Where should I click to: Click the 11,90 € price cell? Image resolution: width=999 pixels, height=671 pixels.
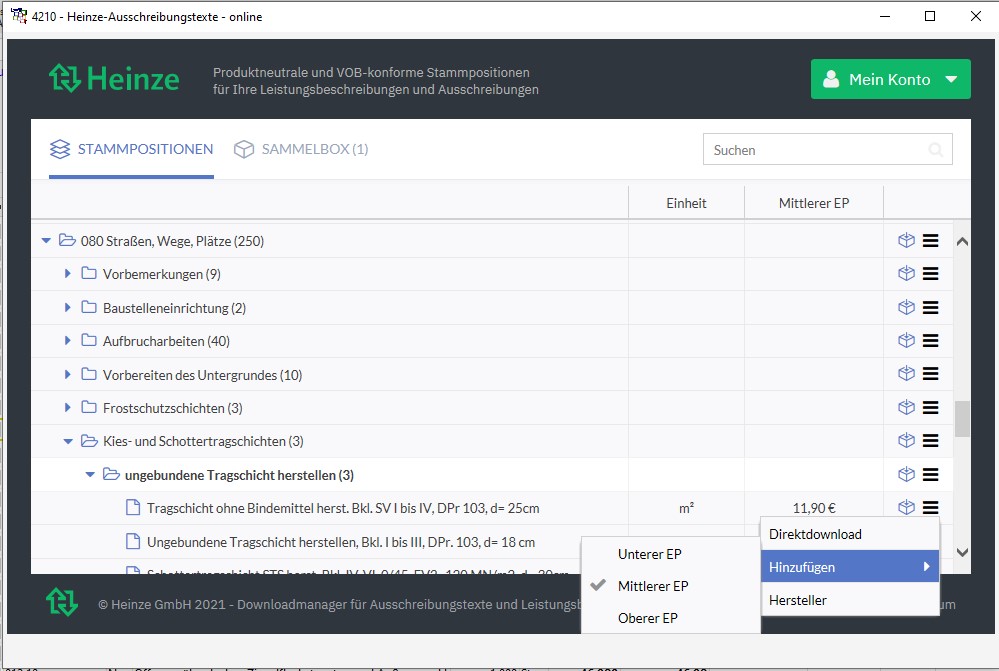pos(814,509)
